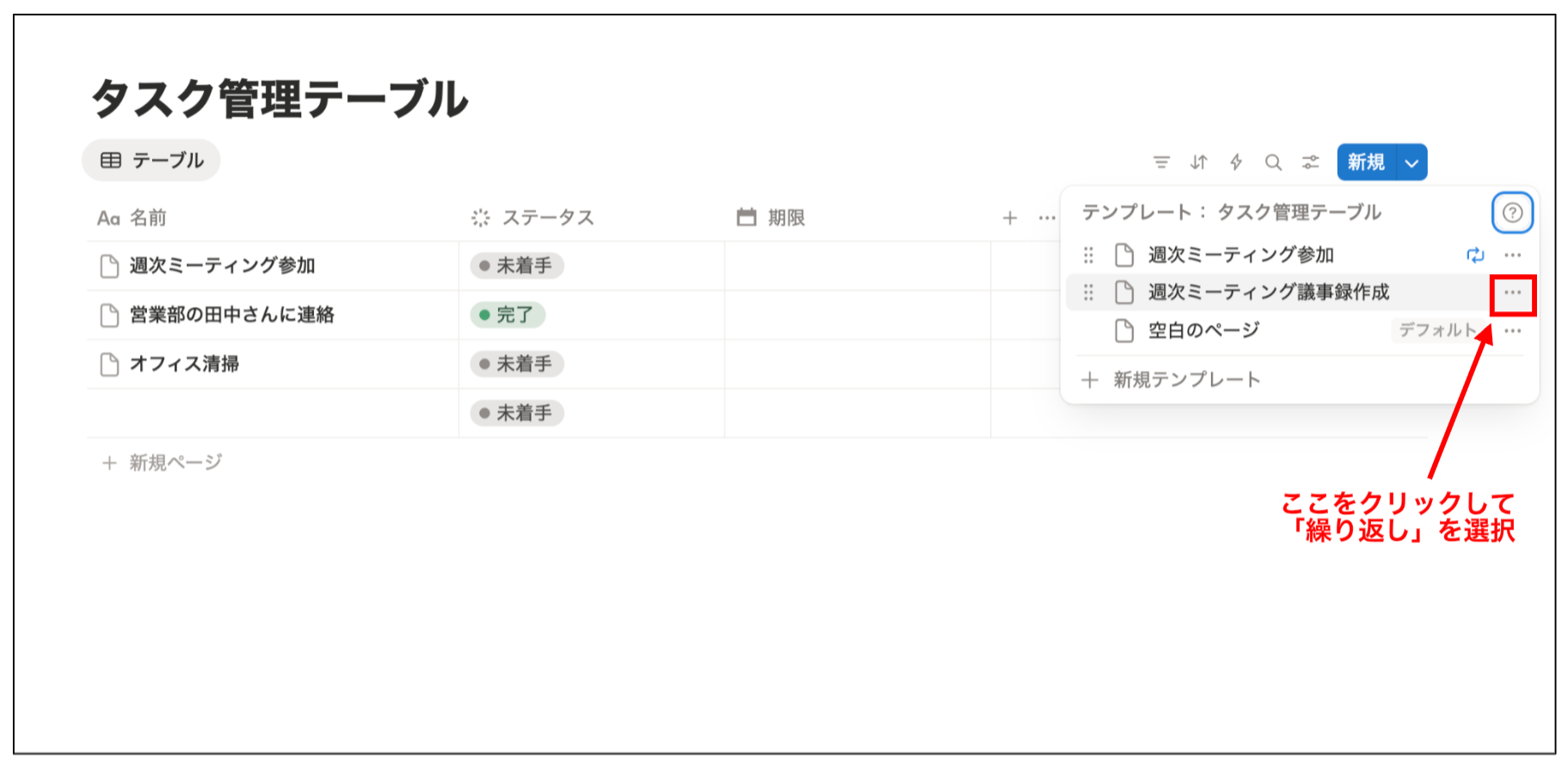Viewport: 1568px width, 778px height.
Task: Toggle the 完了 status on 営業部の田中さんに連絡
Action: 507,315
